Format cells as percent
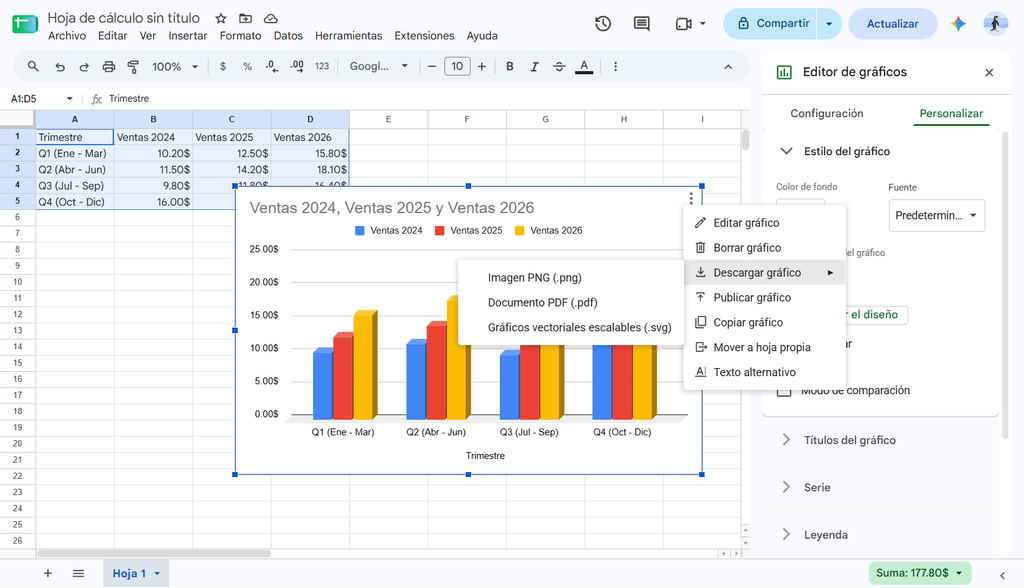 247,67
